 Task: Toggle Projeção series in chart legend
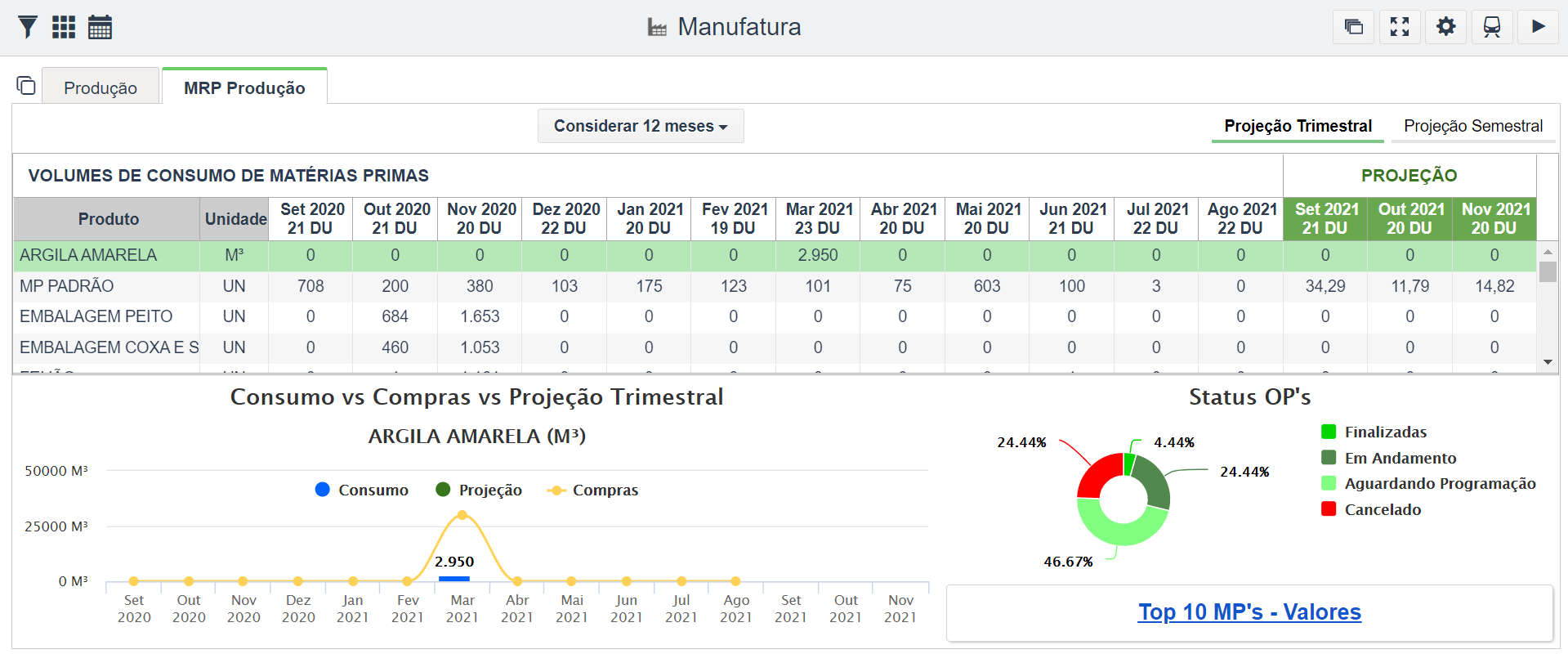(479, 490)
